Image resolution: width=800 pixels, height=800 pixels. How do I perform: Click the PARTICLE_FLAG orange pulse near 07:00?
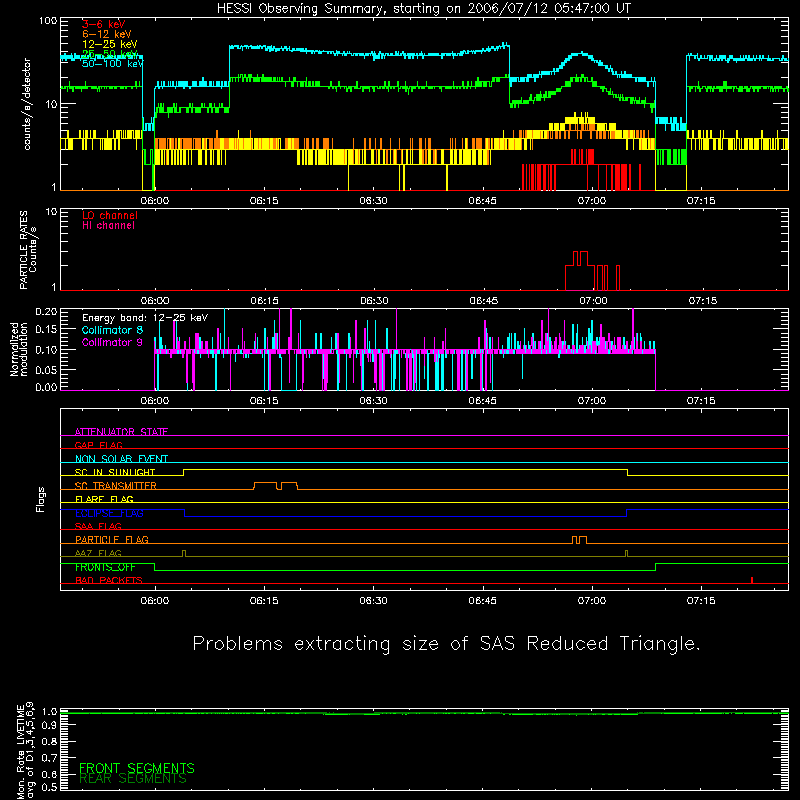[579, 540]
